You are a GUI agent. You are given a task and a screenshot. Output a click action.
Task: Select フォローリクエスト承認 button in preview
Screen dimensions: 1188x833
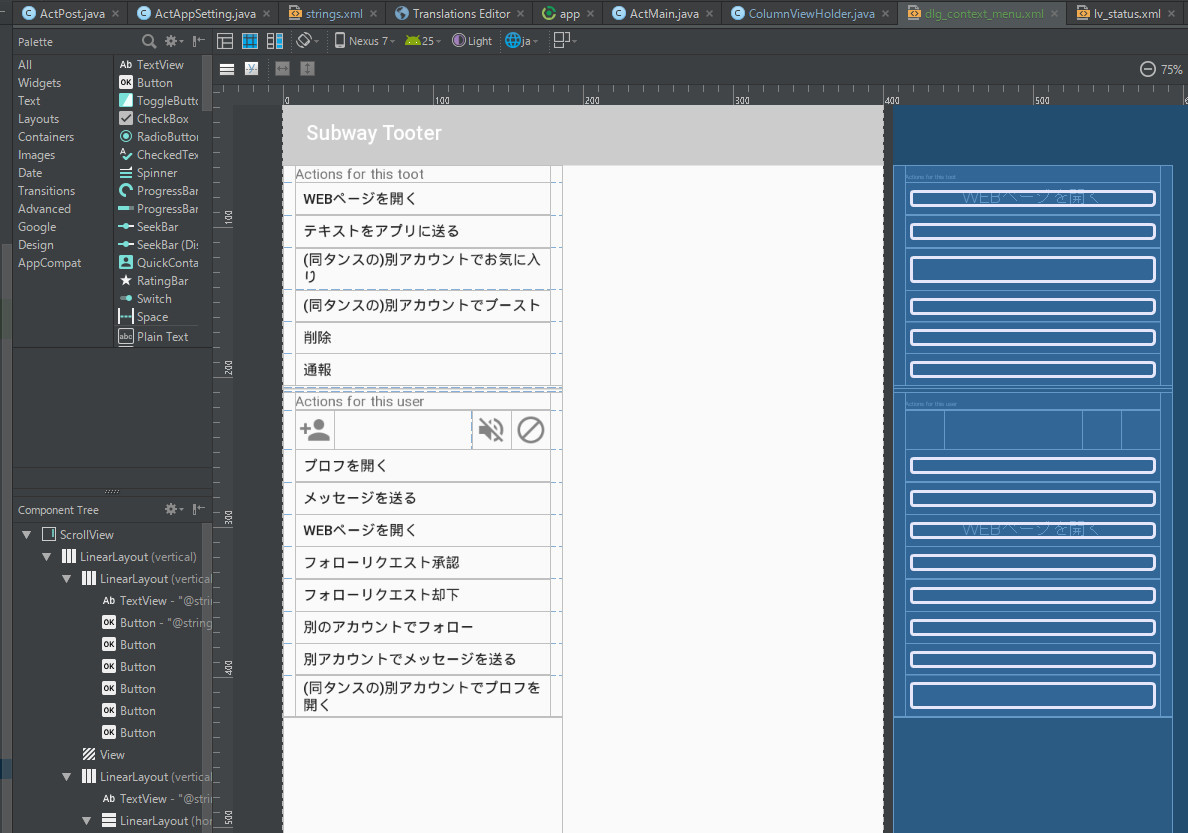[x=423, y=563]
